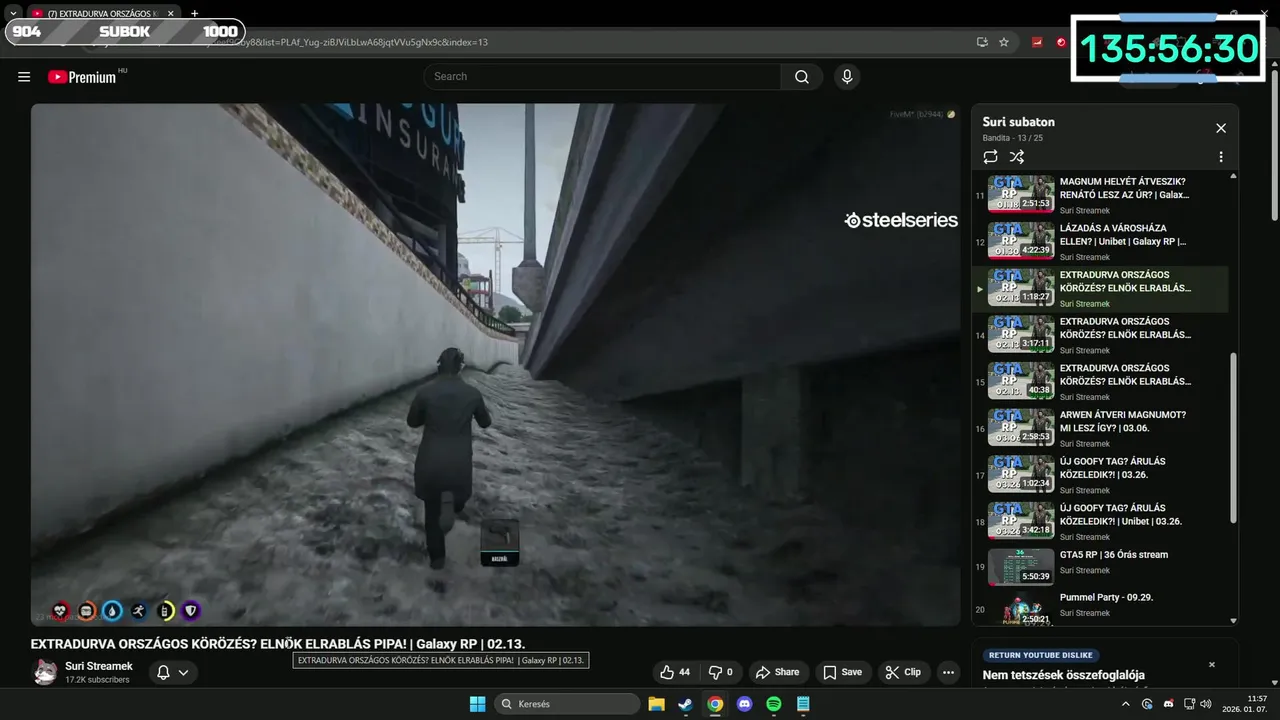Toggle playlist shuffle

tap(1017, 157)
